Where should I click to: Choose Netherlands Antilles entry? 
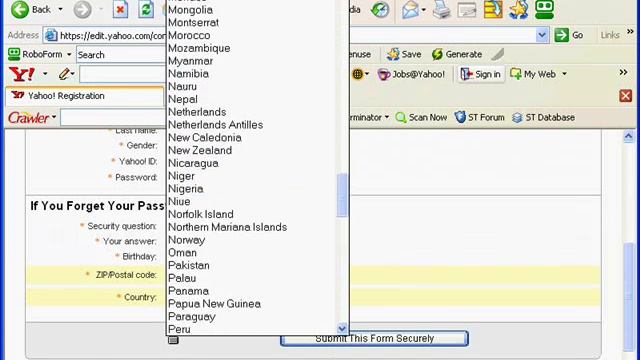[x=216, y=125]
